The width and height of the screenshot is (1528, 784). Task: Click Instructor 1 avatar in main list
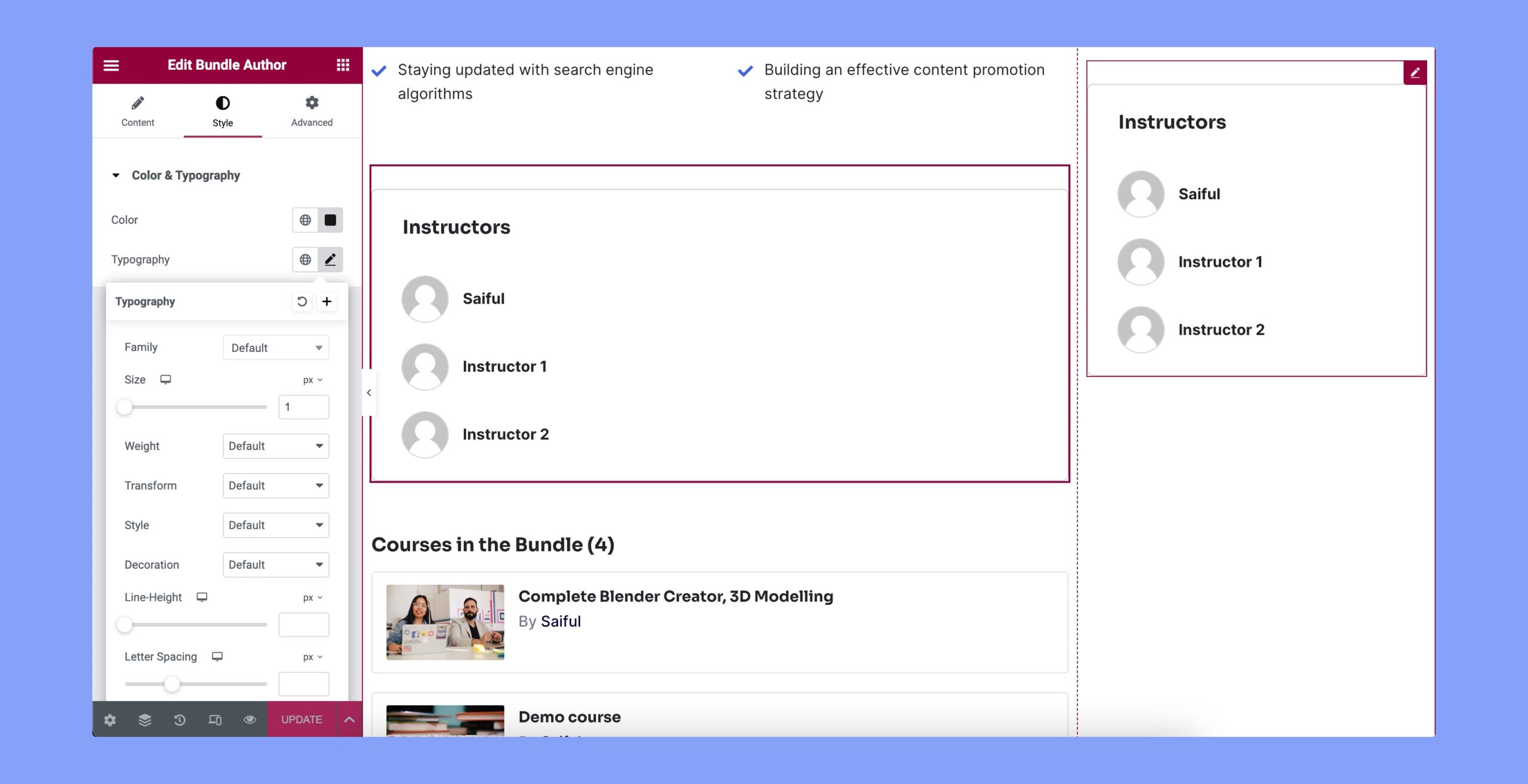(425, 367)
